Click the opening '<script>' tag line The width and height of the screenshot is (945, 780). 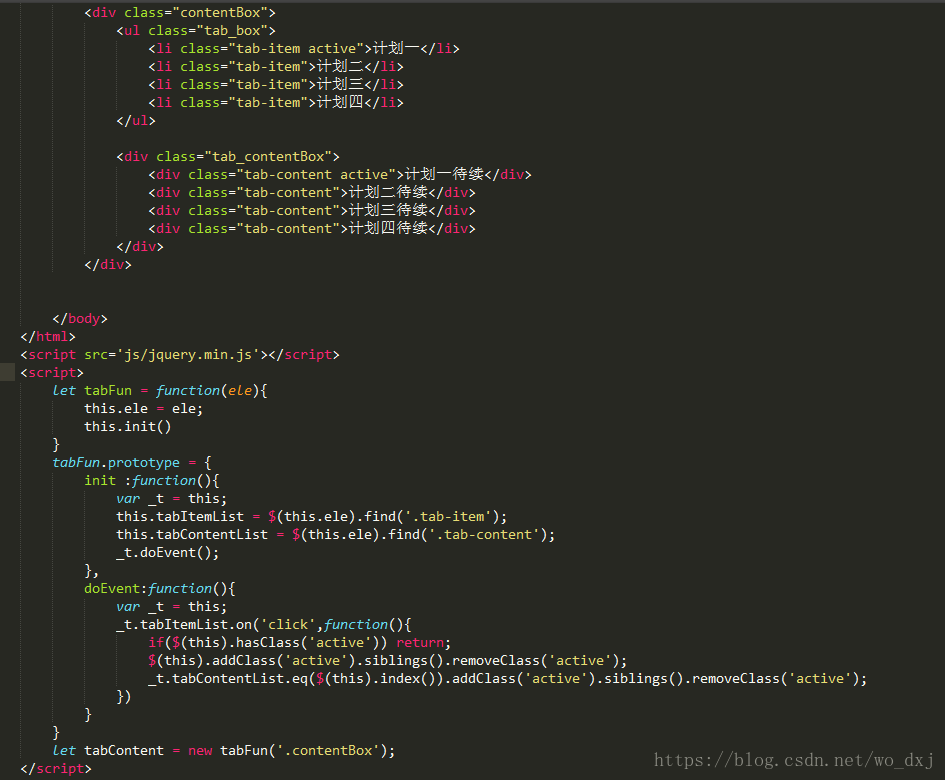point(52,373)
